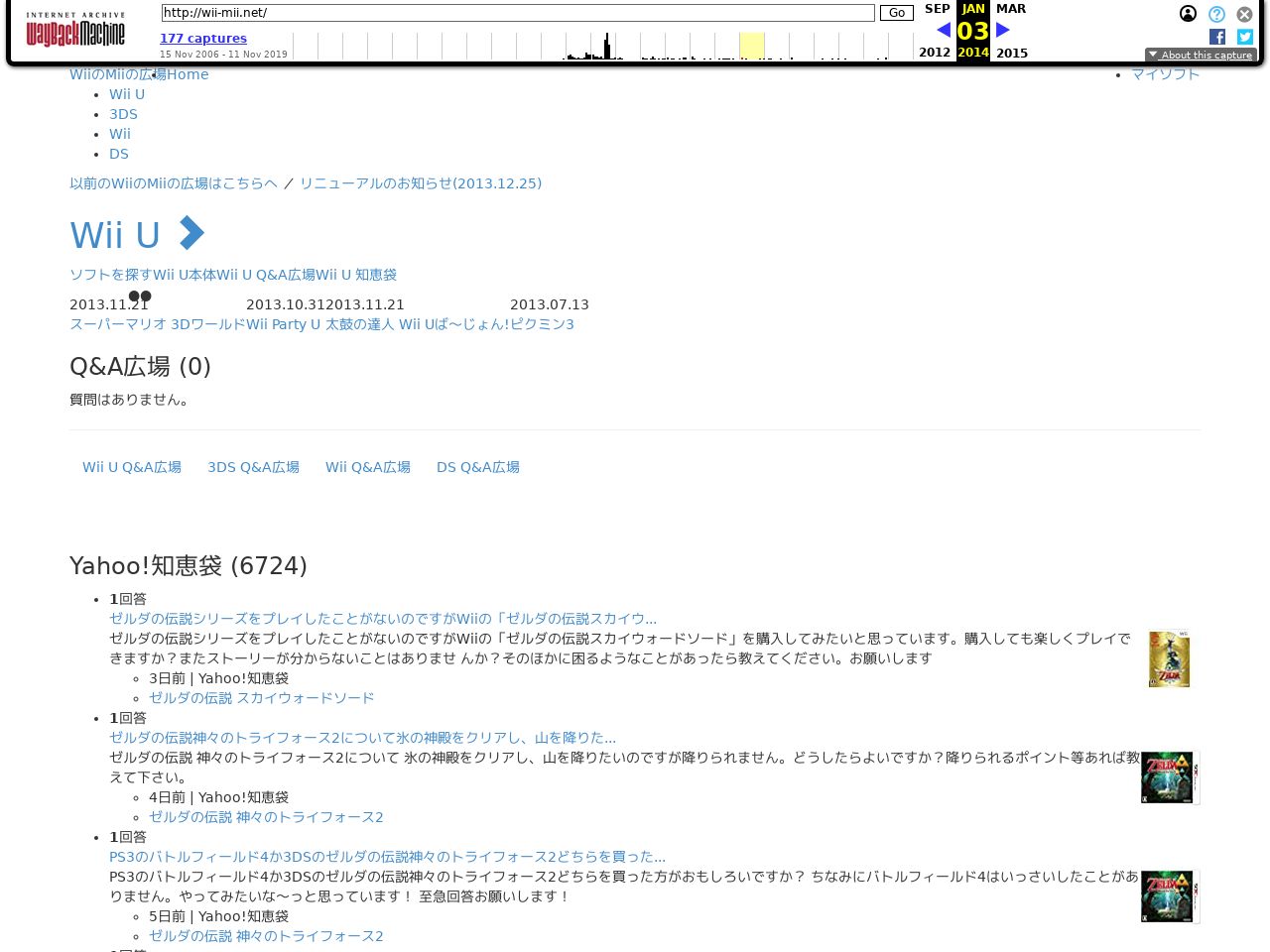Select 3DS in navigation list

(123, 114)
